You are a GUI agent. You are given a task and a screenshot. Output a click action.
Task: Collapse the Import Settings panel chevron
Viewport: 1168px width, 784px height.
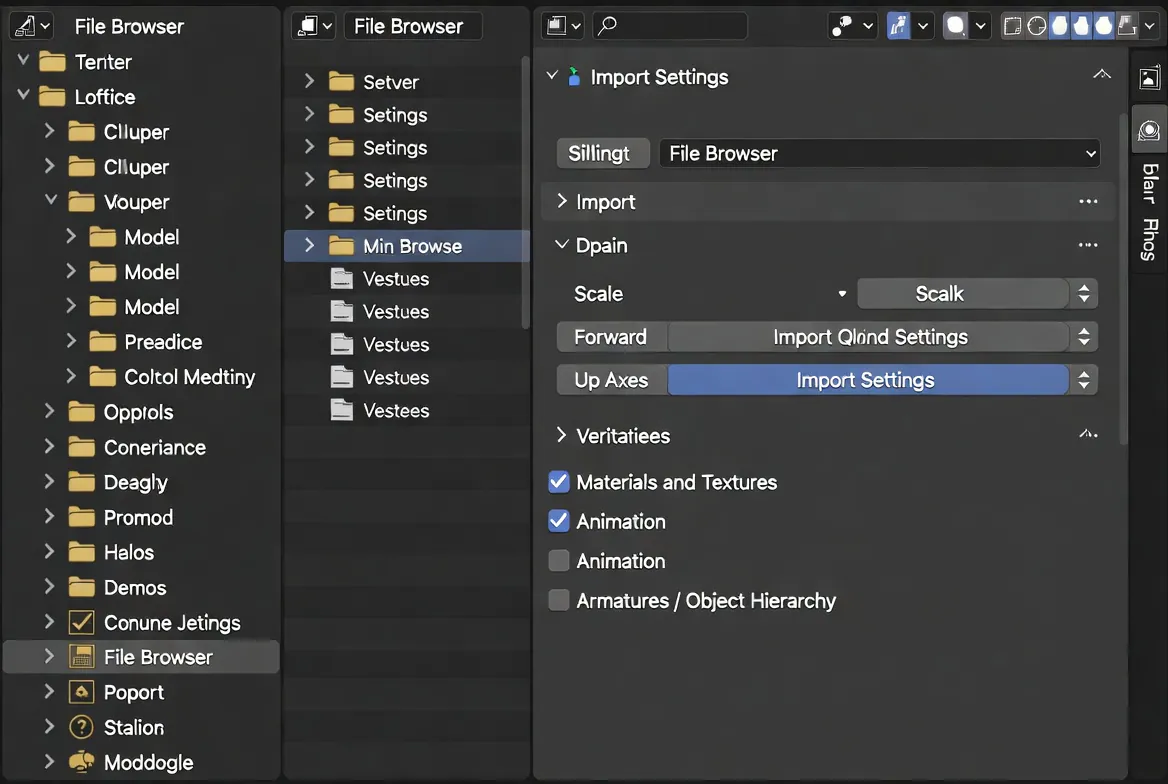coord(552,75)
